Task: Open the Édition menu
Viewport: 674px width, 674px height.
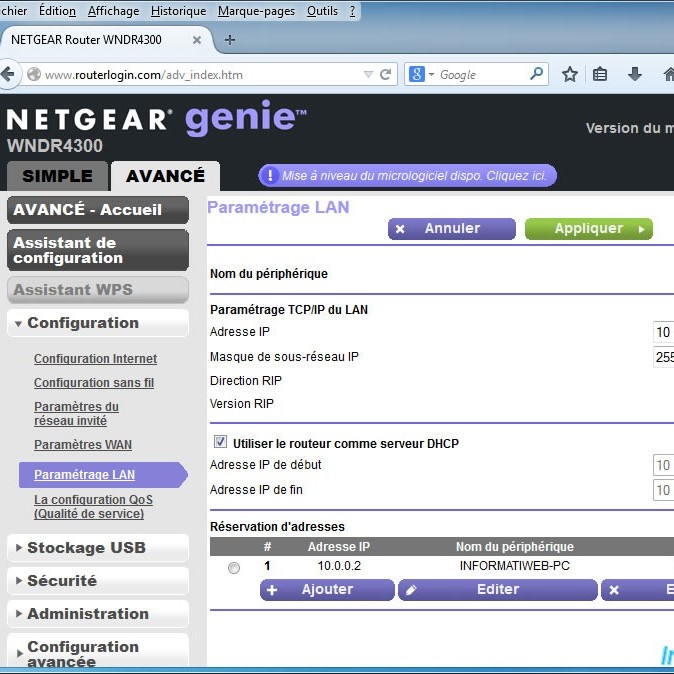Action: click(x=57, y=11)
